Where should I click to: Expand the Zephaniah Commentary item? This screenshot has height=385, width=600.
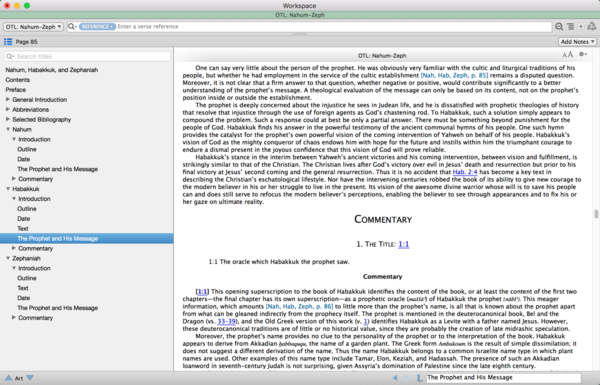click(14, 317)
